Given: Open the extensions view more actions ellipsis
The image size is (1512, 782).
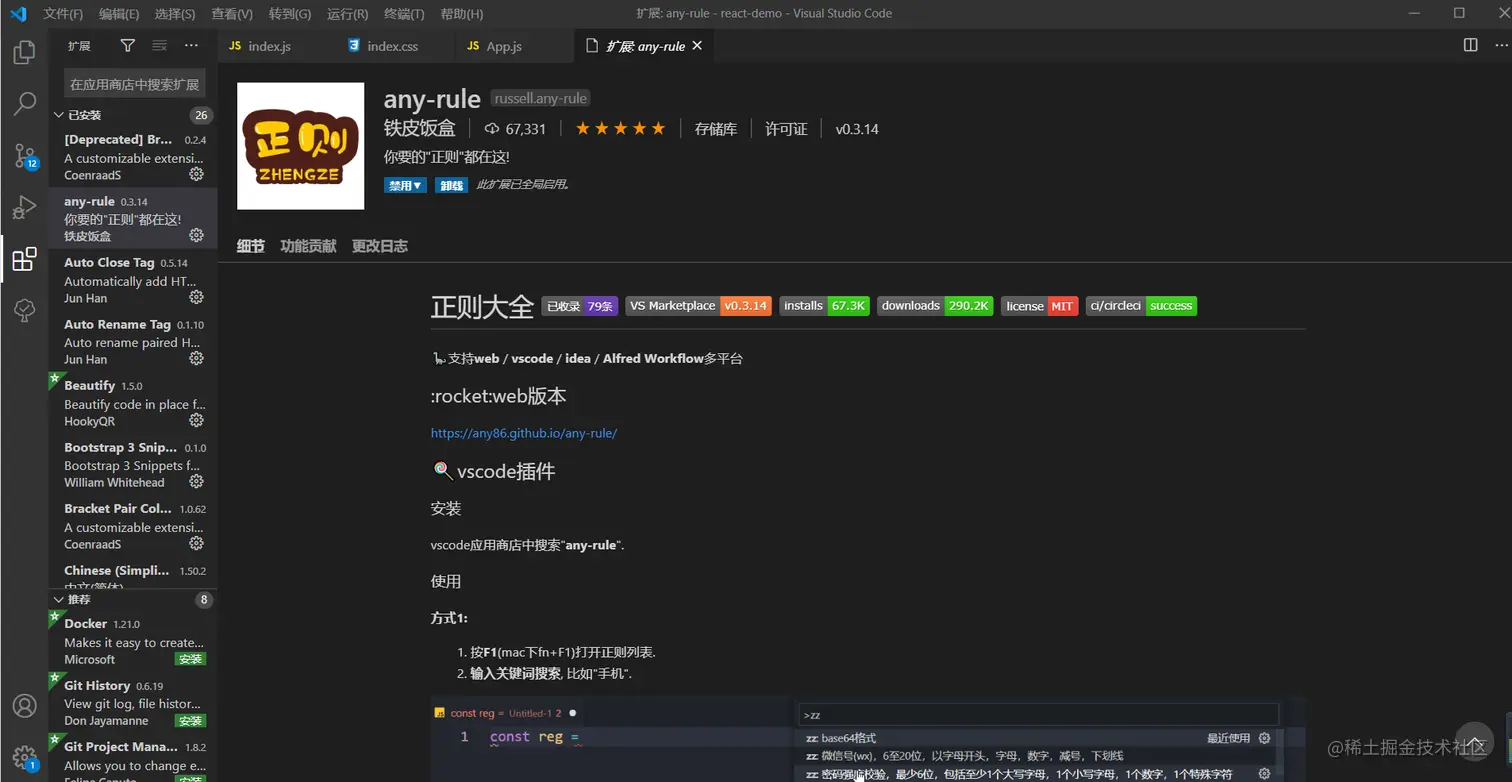Looking at the screenshot, I should pyautogui.click(x=191, y=46).
